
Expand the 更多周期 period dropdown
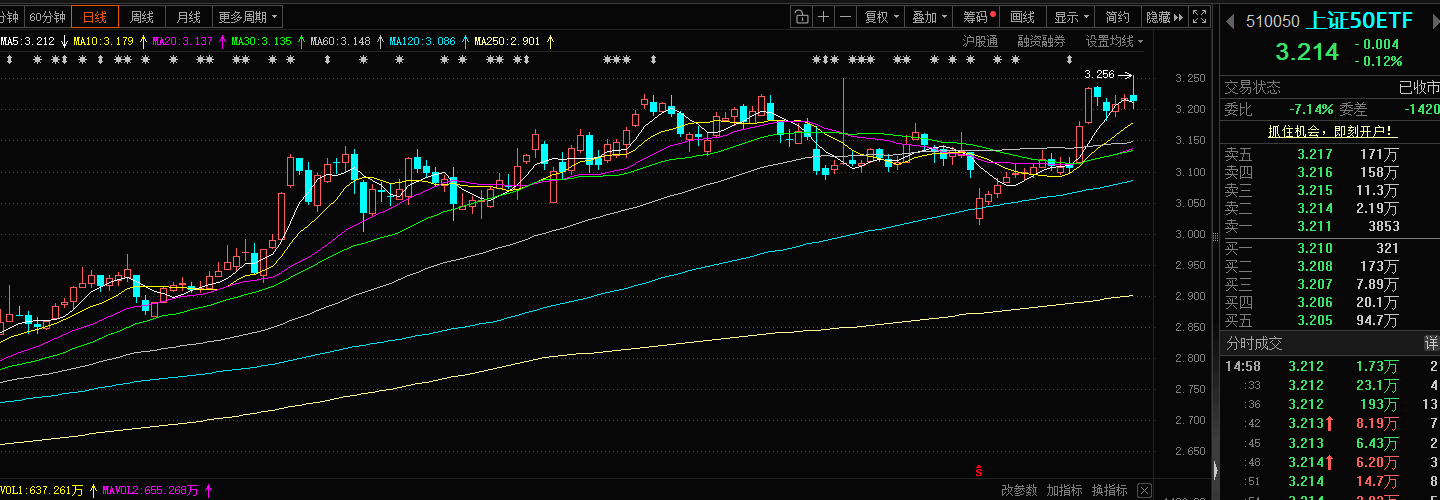coord(248,17)
